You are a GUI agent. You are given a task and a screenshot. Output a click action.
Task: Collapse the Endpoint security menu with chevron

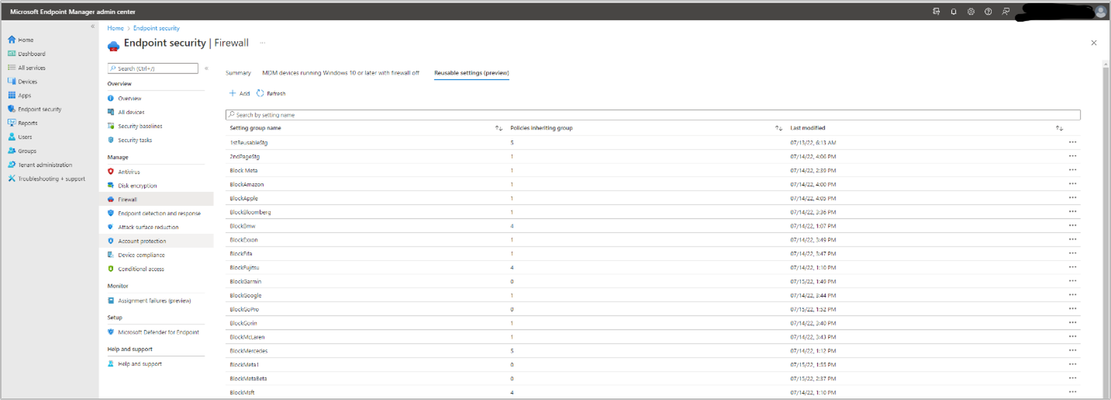206,69
